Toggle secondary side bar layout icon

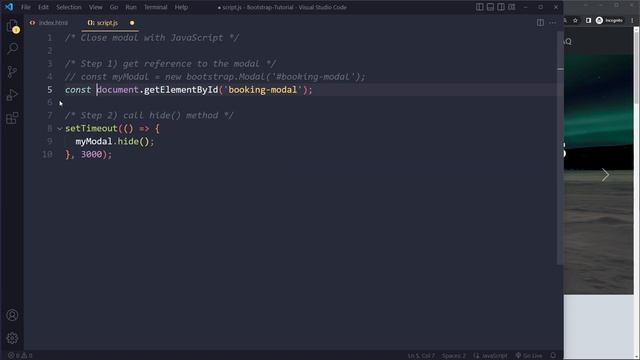pos(501,7)
